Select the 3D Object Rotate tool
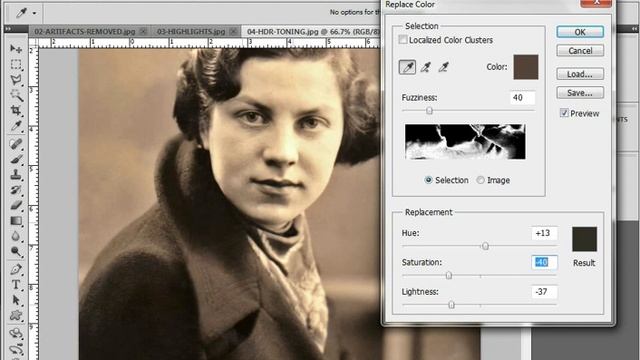 tap(16, 333)
